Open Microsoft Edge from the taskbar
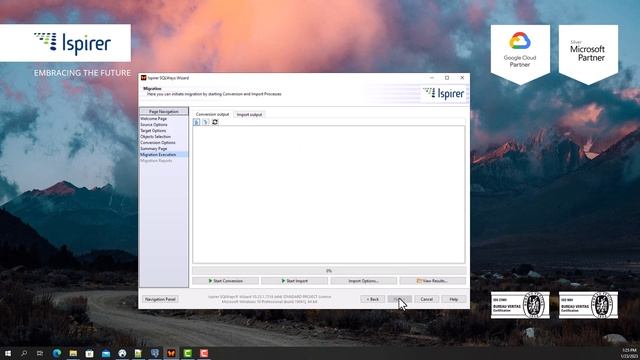Viewport: 640px width, 360px height. click(57, 353)
